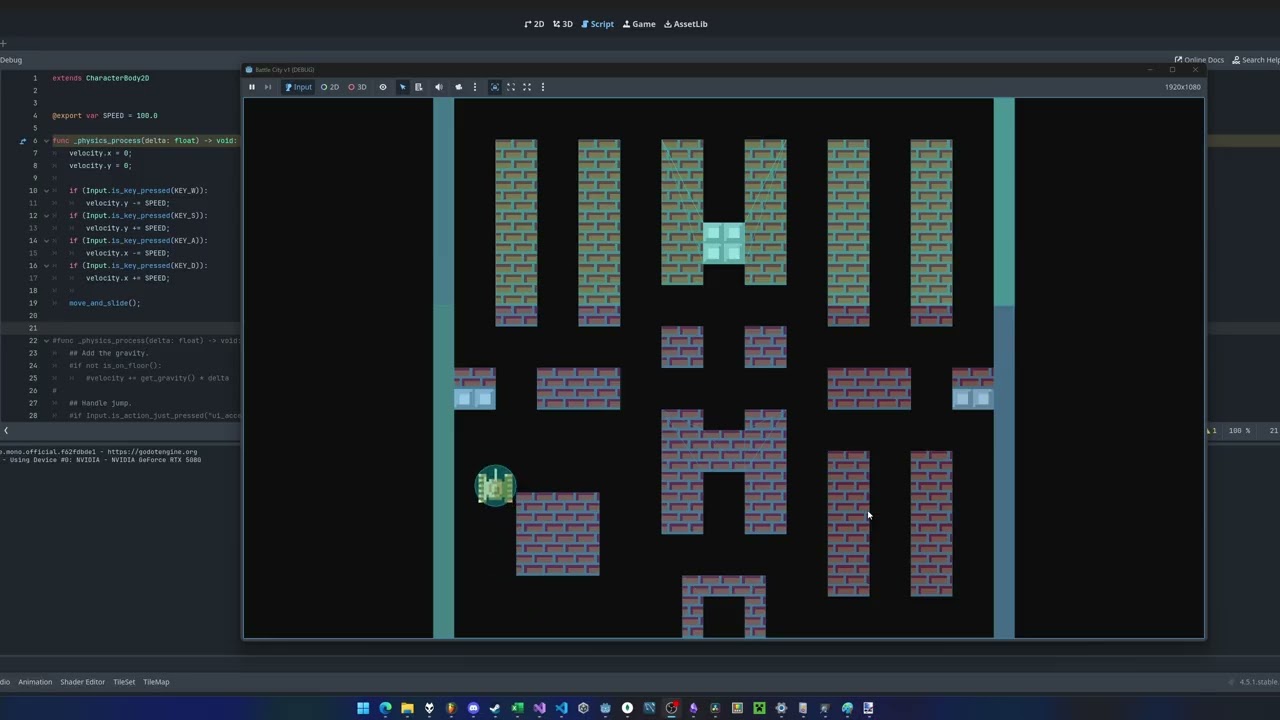This screenshot has width=1280, height=720.
Task: Open File Explorer from taskbar
Action: [407, 708]
